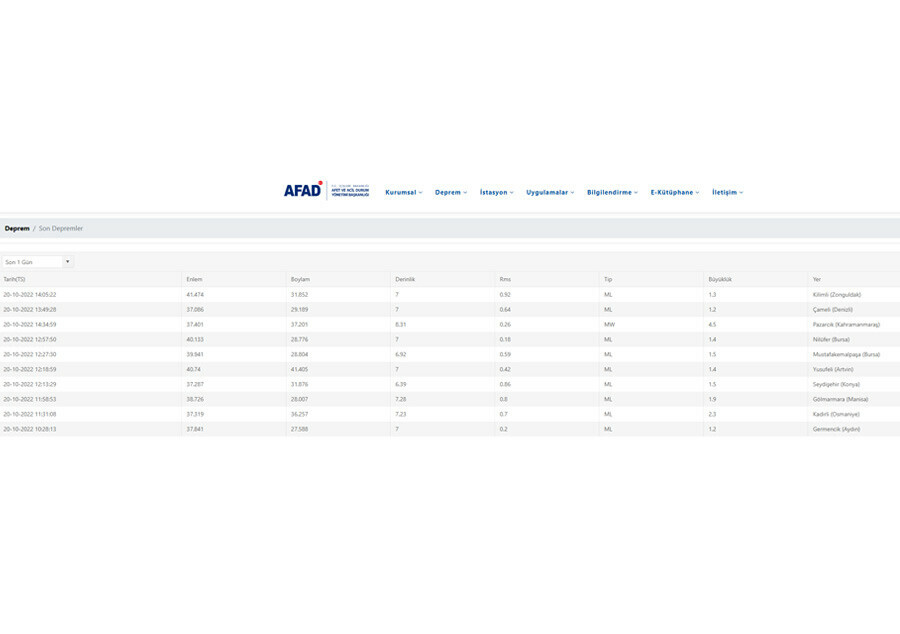This screenshot has width=900, height=634.
Task: Click the magnitude value 4.5
Action: point(712,324)
